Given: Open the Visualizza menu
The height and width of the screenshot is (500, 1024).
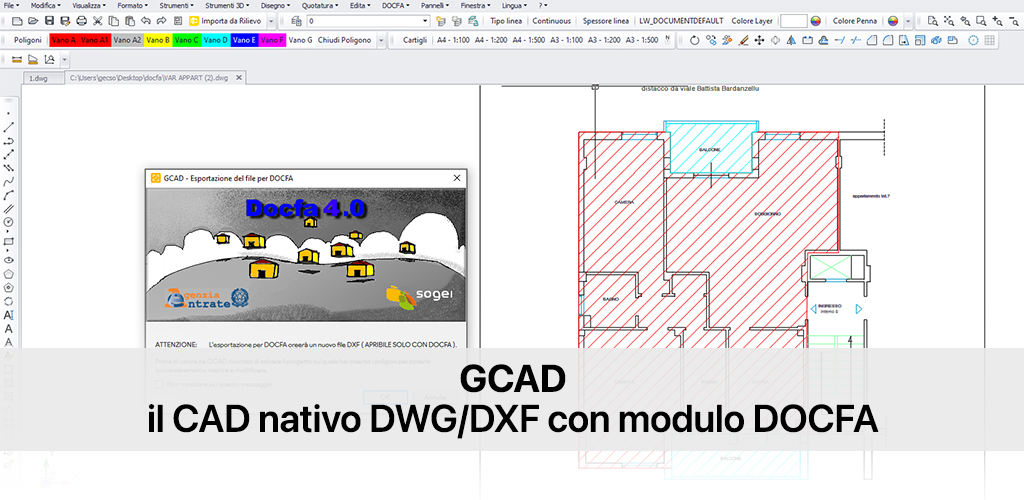Looking at the screenshot, I should tap(88, 5).
